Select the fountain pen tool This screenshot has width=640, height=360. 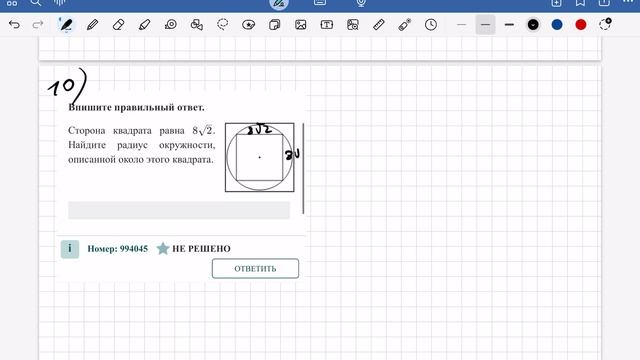(66, 25)
